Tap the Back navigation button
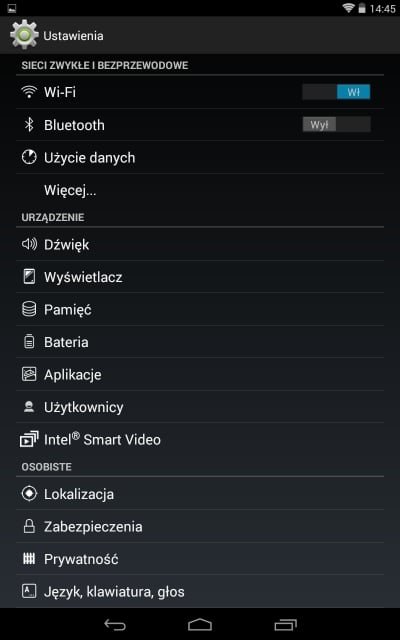Screen dimensions: 400x640 point(115,624)
